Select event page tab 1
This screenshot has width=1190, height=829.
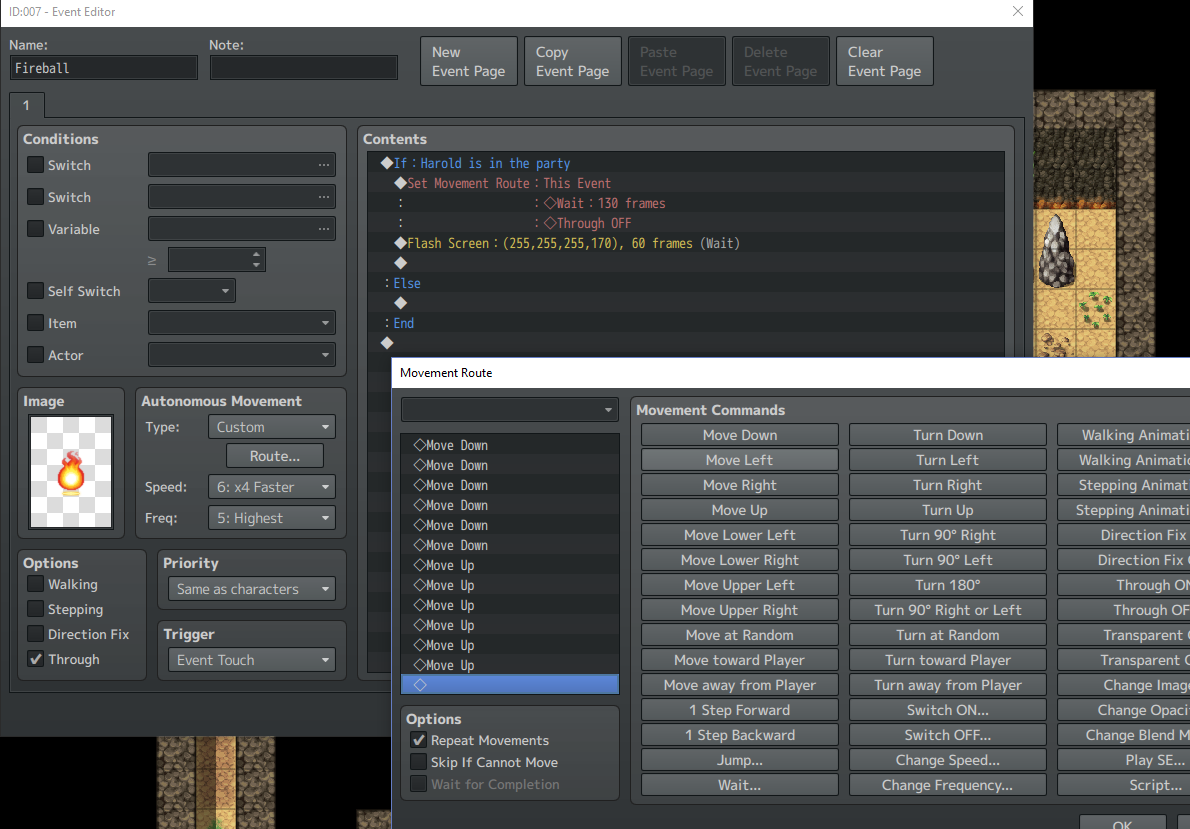tap(27, 106)
